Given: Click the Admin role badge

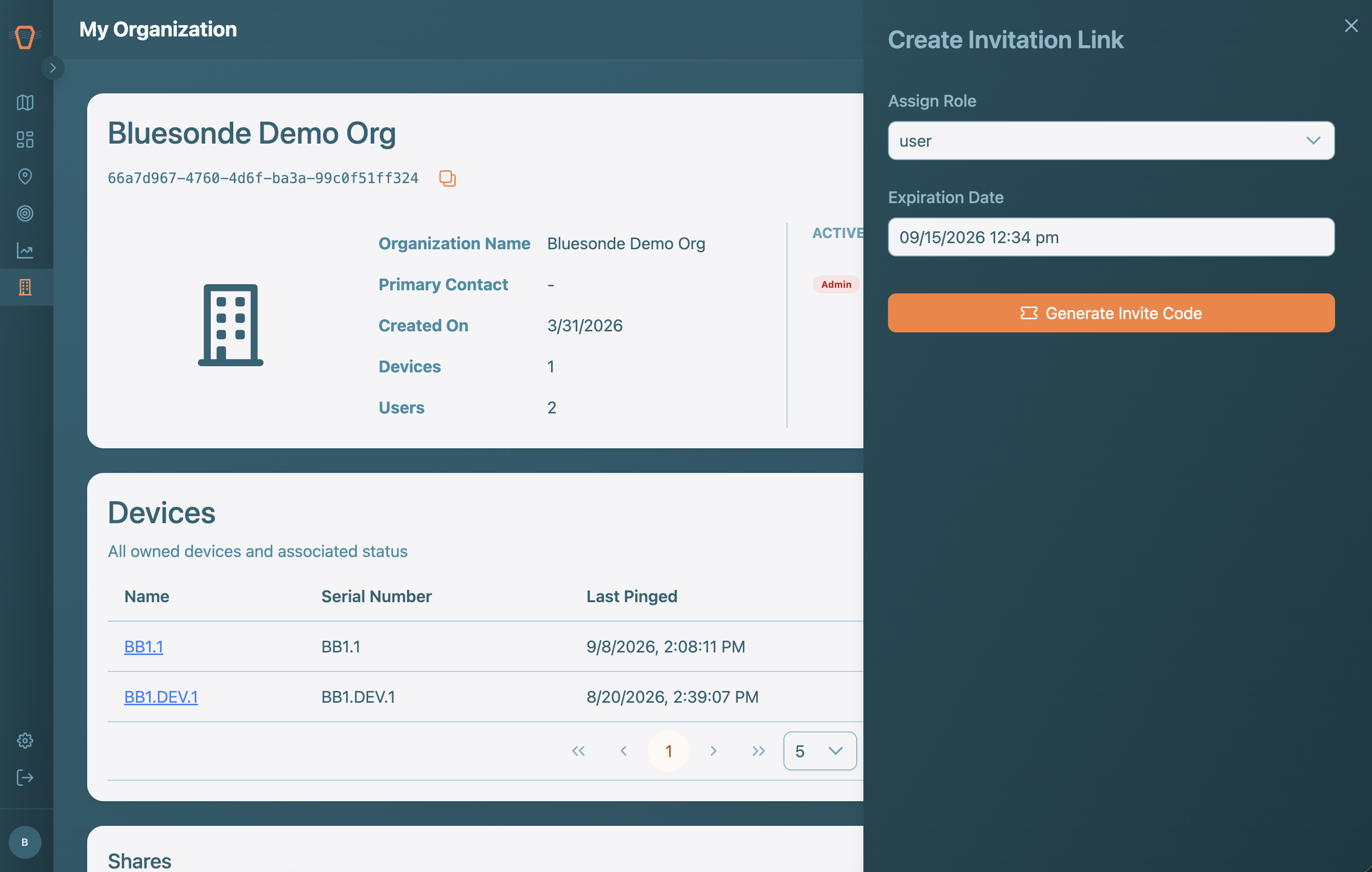Looking at the screenshot, I should pyautogui.click(x=836, y=284).
